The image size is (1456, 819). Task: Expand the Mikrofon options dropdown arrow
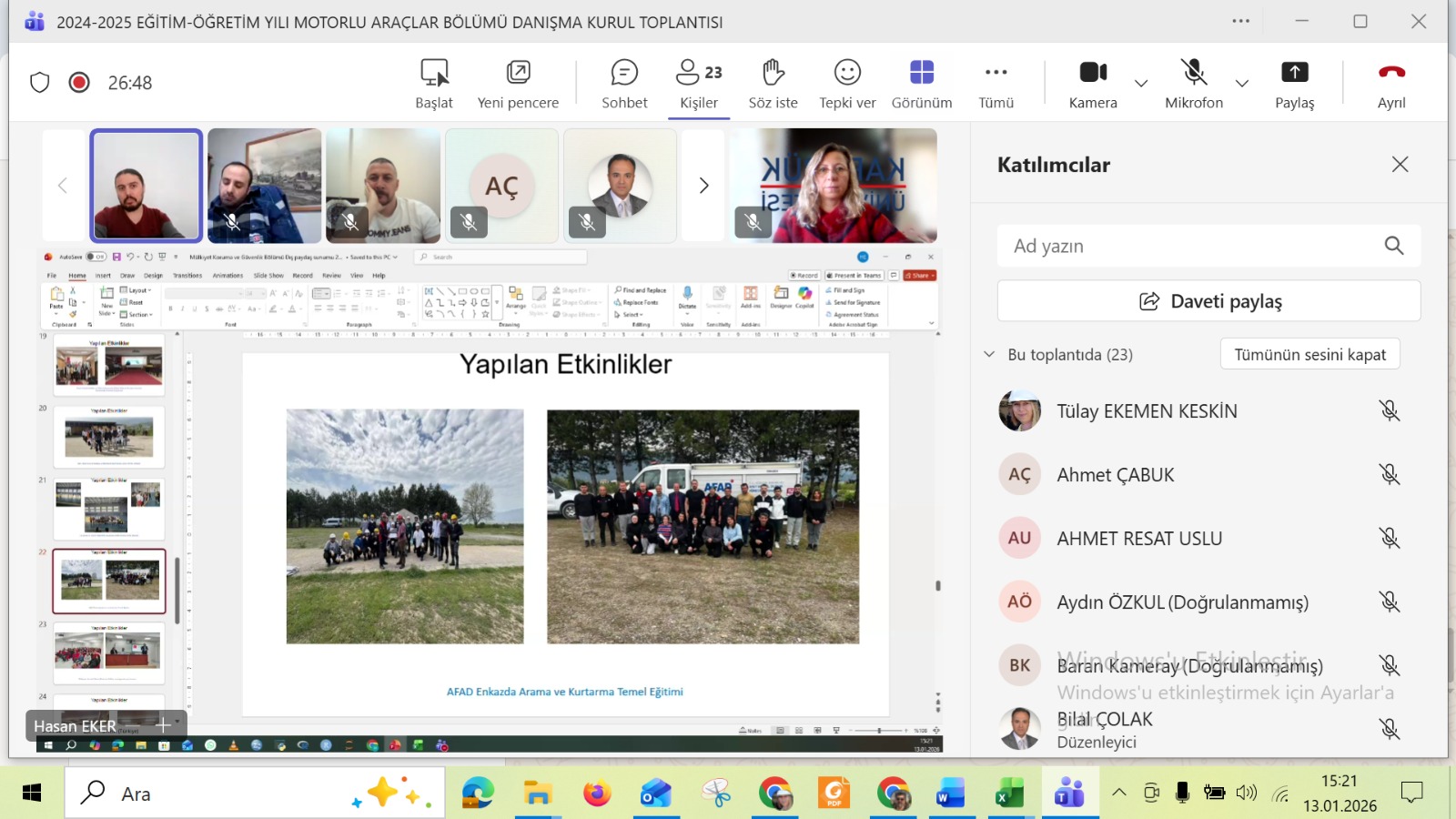click(x=1242, y=84)
